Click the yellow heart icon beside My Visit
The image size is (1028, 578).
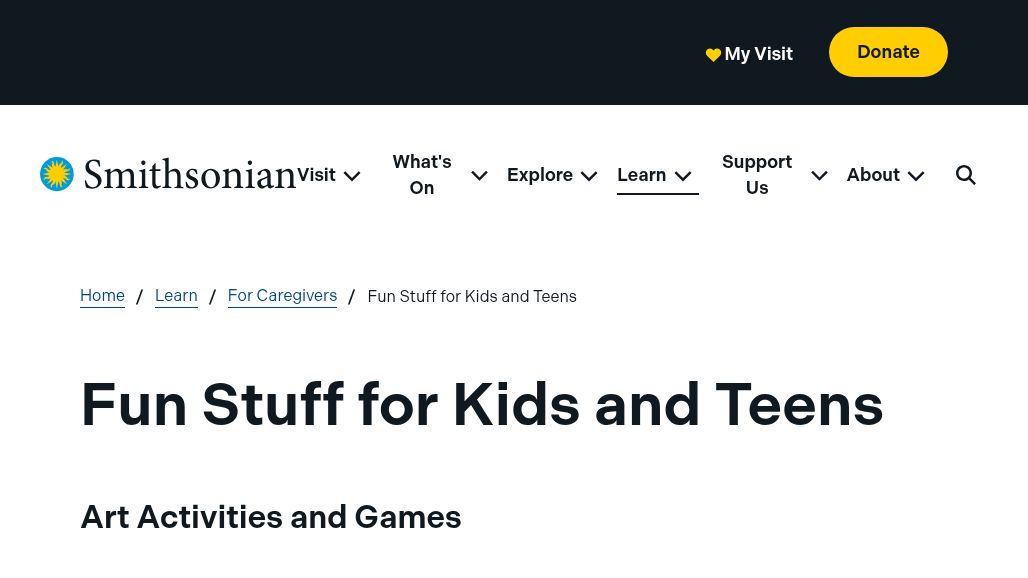713,55
